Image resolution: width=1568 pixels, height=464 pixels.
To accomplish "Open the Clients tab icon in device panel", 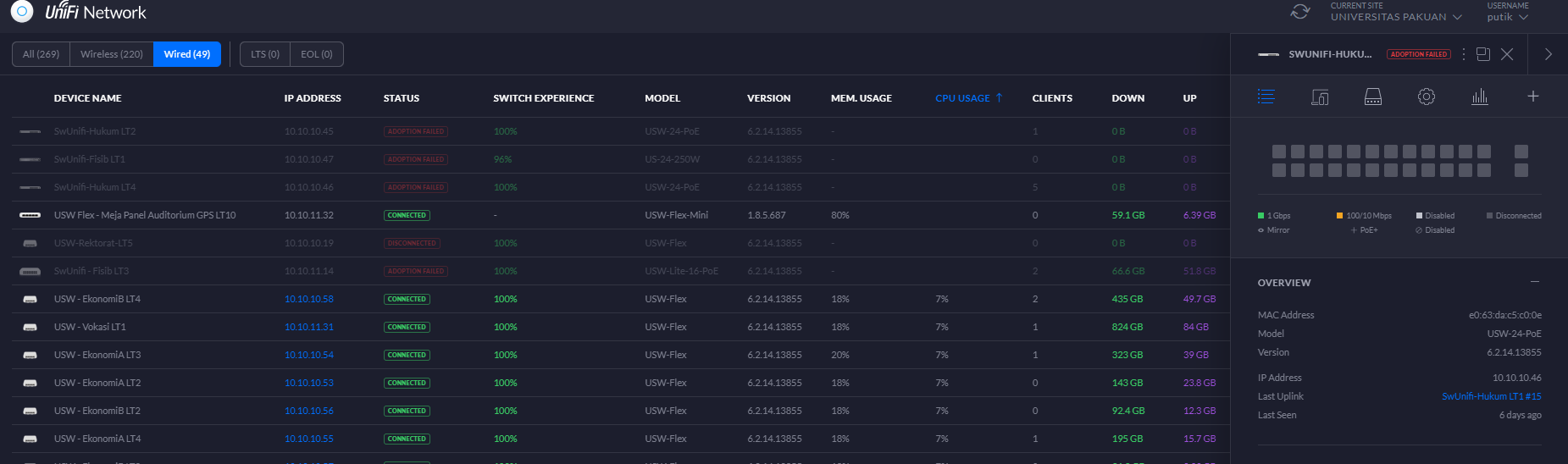I will click(x=1319, y=97).
